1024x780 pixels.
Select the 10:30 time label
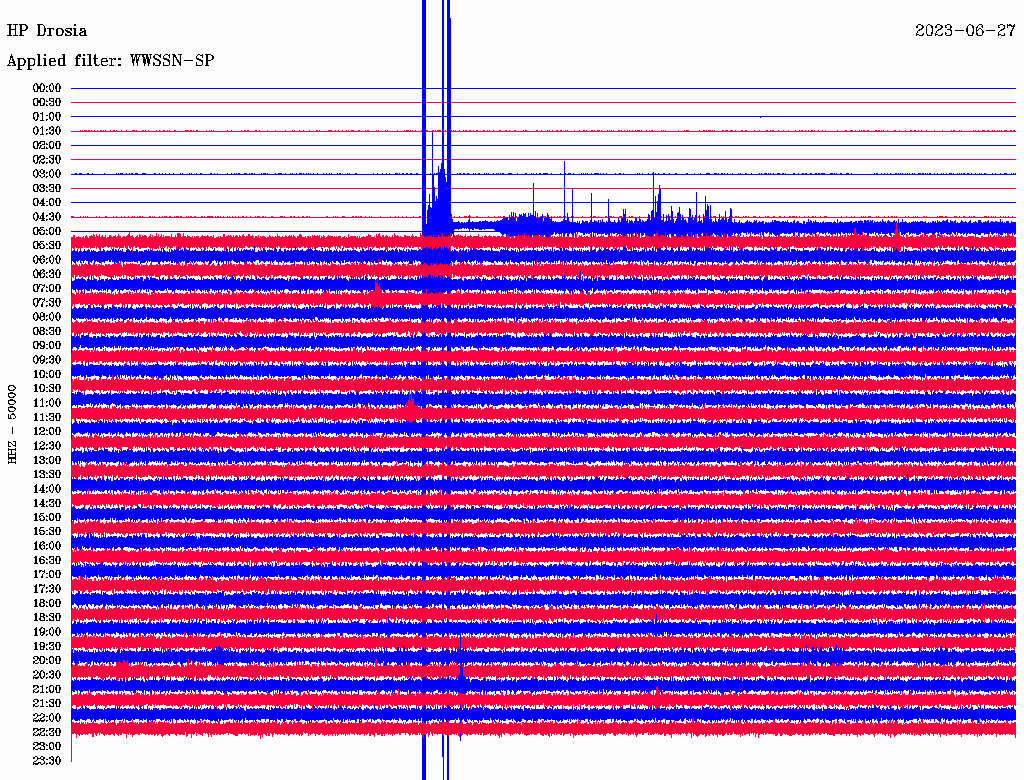(x=47, y=389)
